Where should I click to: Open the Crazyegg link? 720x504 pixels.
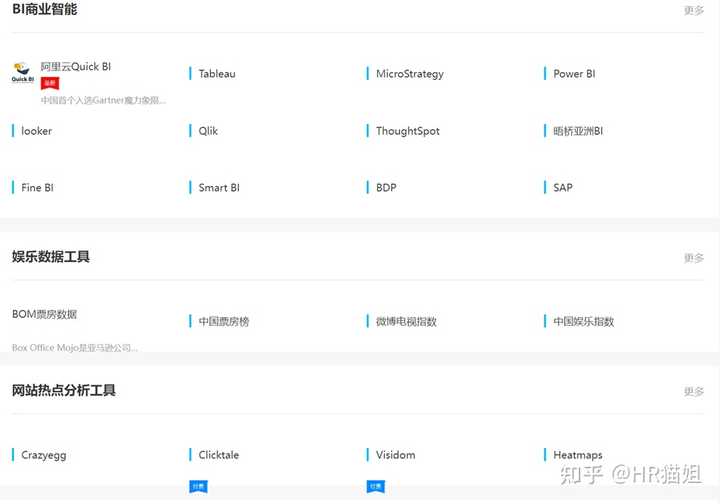[x=44, y=455]
